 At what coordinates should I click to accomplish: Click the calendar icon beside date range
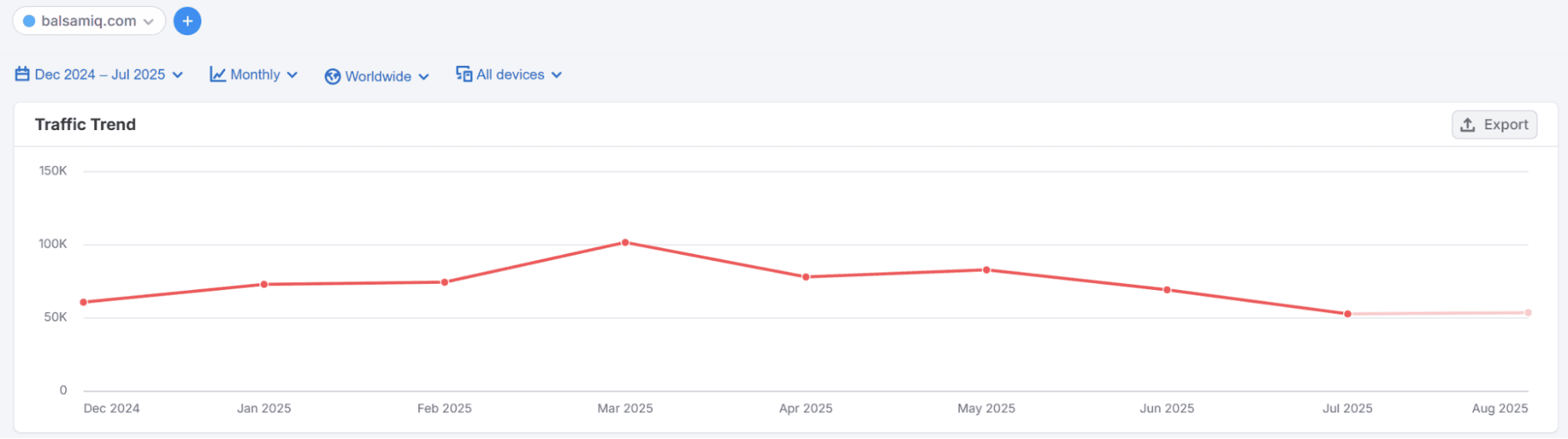(x=23, y=74)
